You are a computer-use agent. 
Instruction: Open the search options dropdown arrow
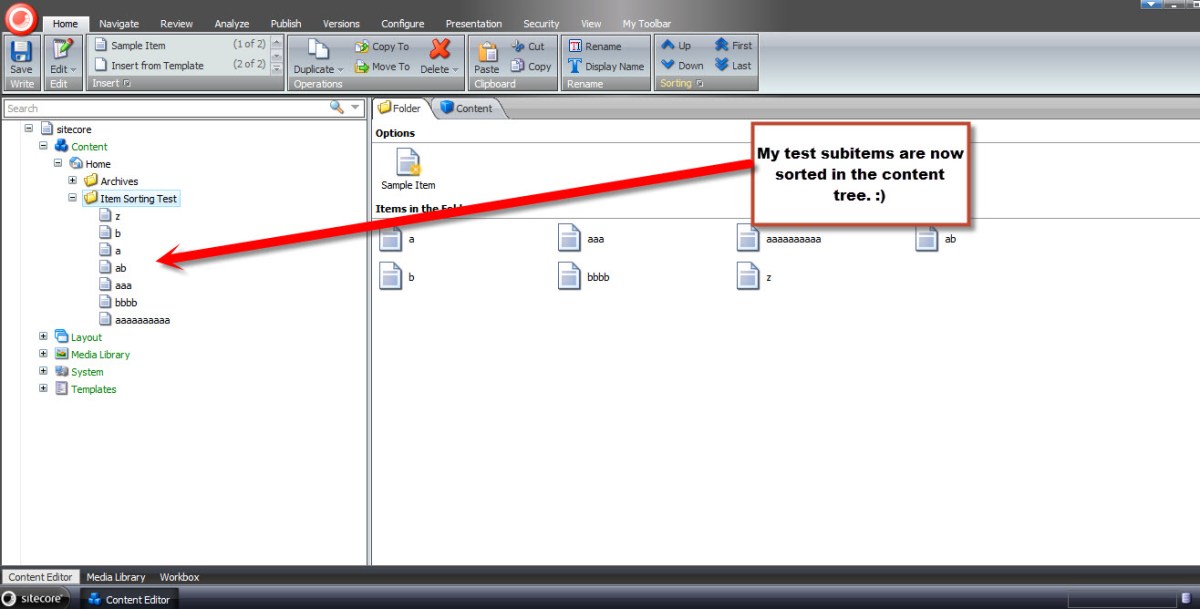pos(356,108)
